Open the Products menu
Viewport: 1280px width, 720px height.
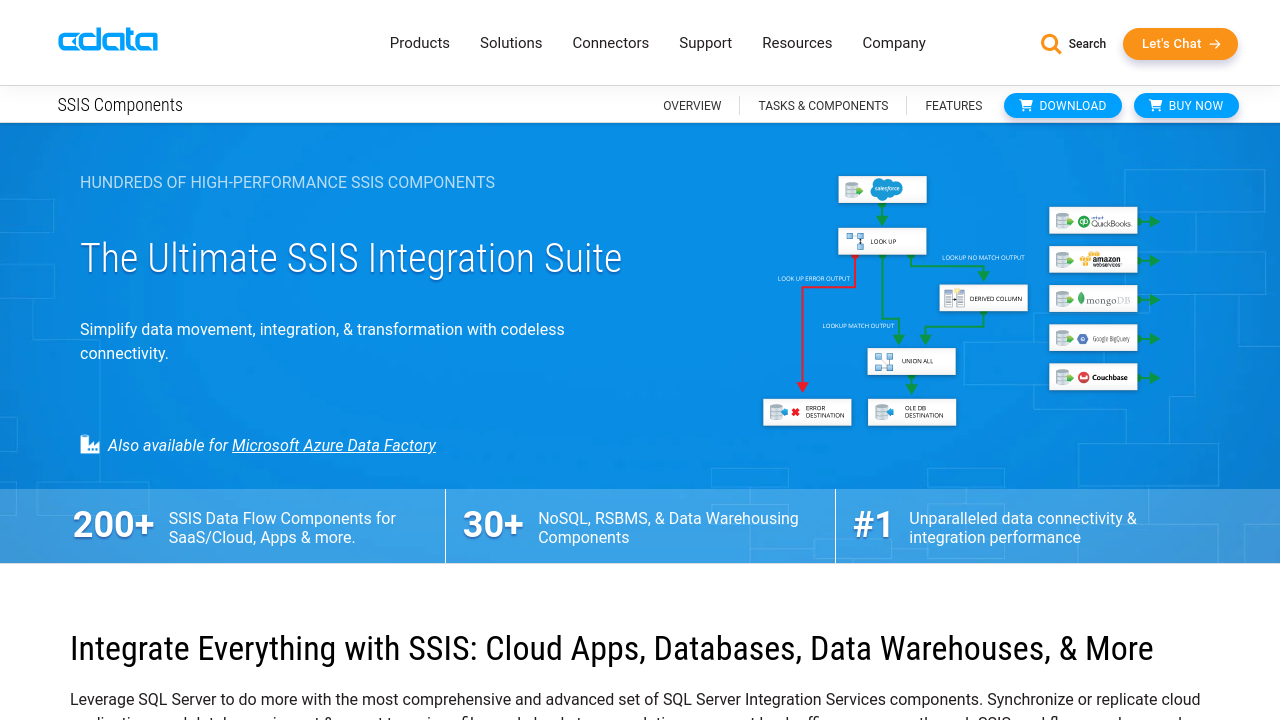[x=419, y=43]
